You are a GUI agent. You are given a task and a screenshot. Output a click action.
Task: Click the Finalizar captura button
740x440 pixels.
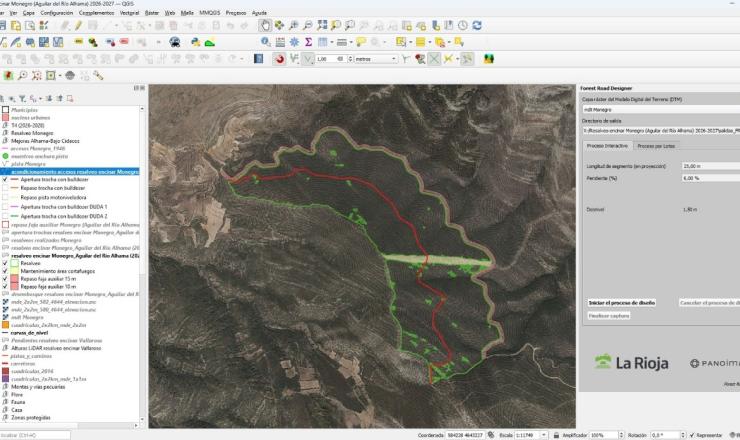pyautogui.click(x=608, y=315)
